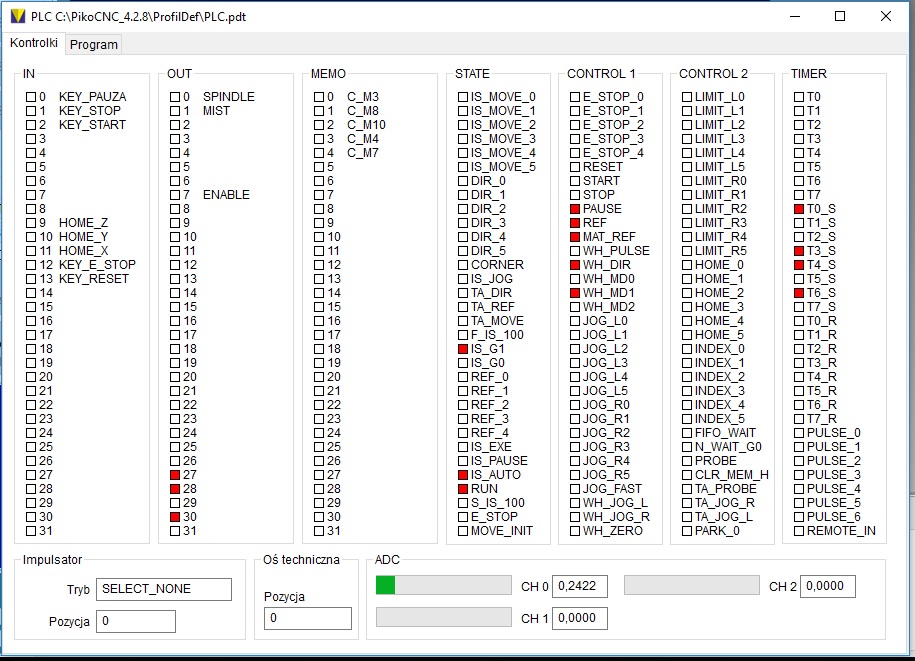915x661 pixels.
Task: Toggle the T3_S timer checkbox
Action: pos(799,251)
